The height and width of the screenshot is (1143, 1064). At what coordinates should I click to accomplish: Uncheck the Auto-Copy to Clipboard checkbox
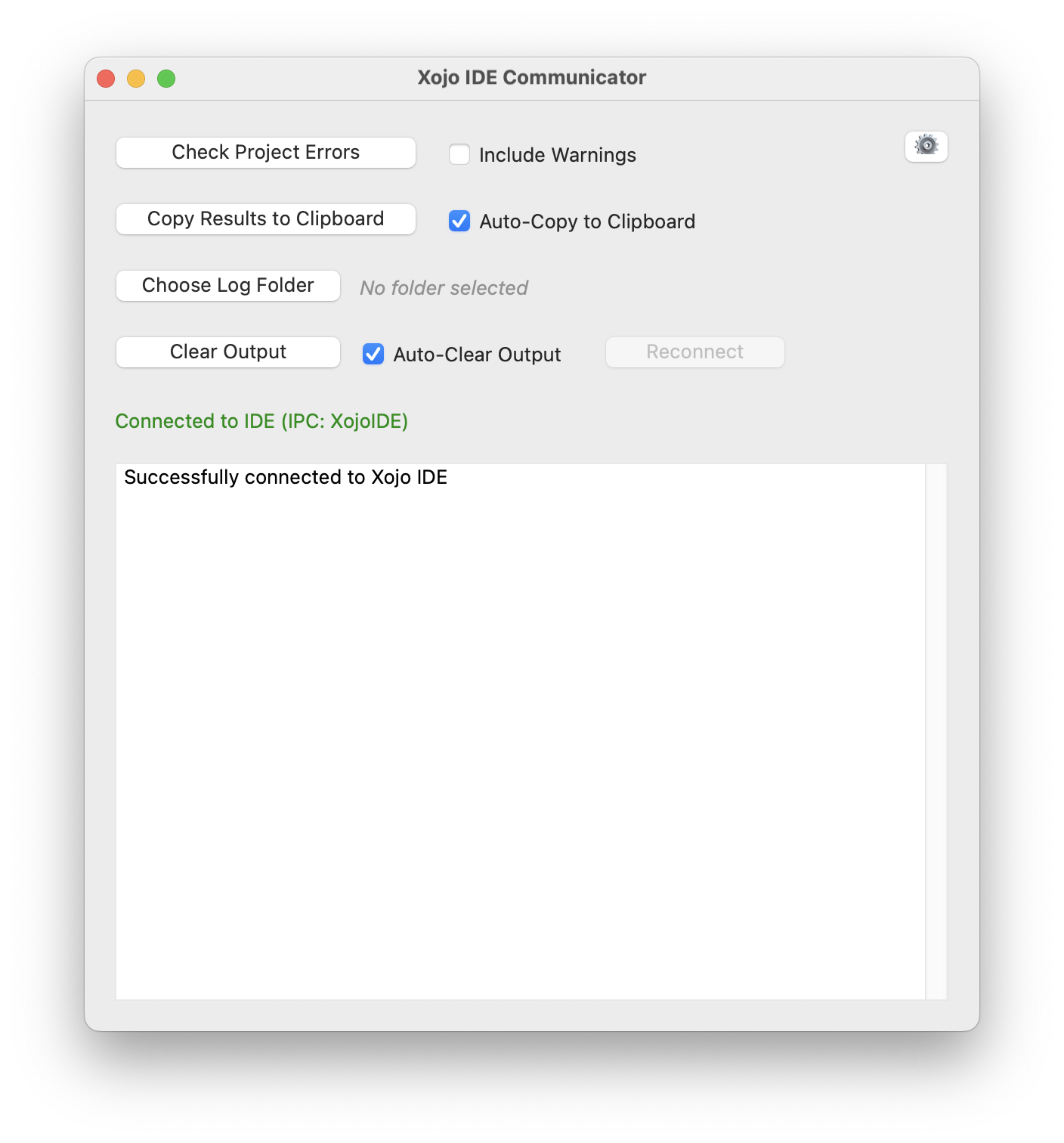459,221
